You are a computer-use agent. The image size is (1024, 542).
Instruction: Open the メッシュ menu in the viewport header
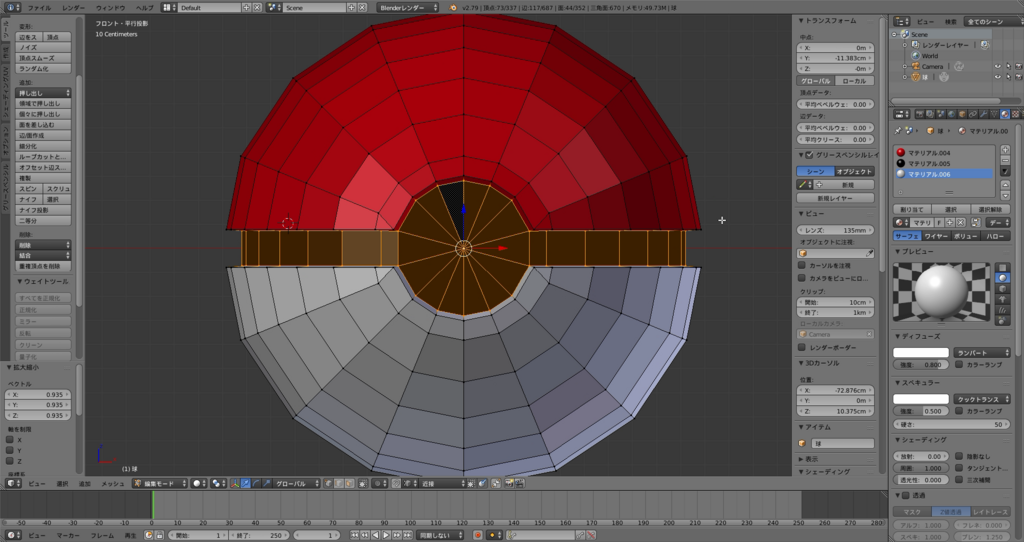click(112, 483)
